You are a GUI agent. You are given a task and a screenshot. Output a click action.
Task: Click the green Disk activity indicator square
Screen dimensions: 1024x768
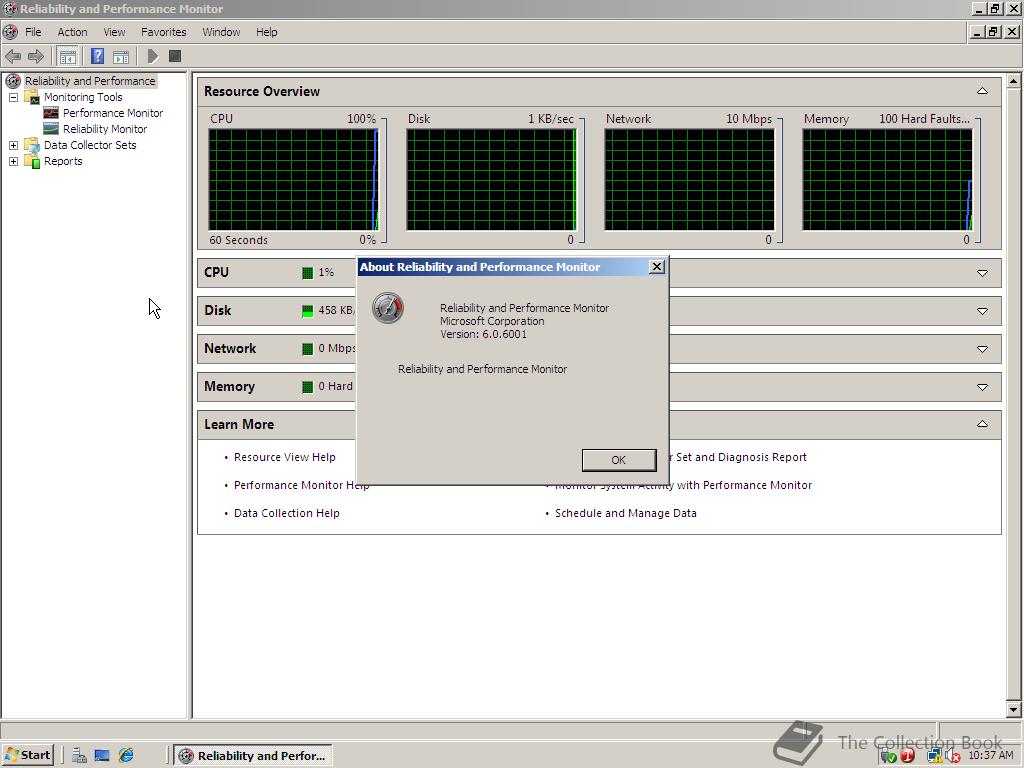[308, 311]
